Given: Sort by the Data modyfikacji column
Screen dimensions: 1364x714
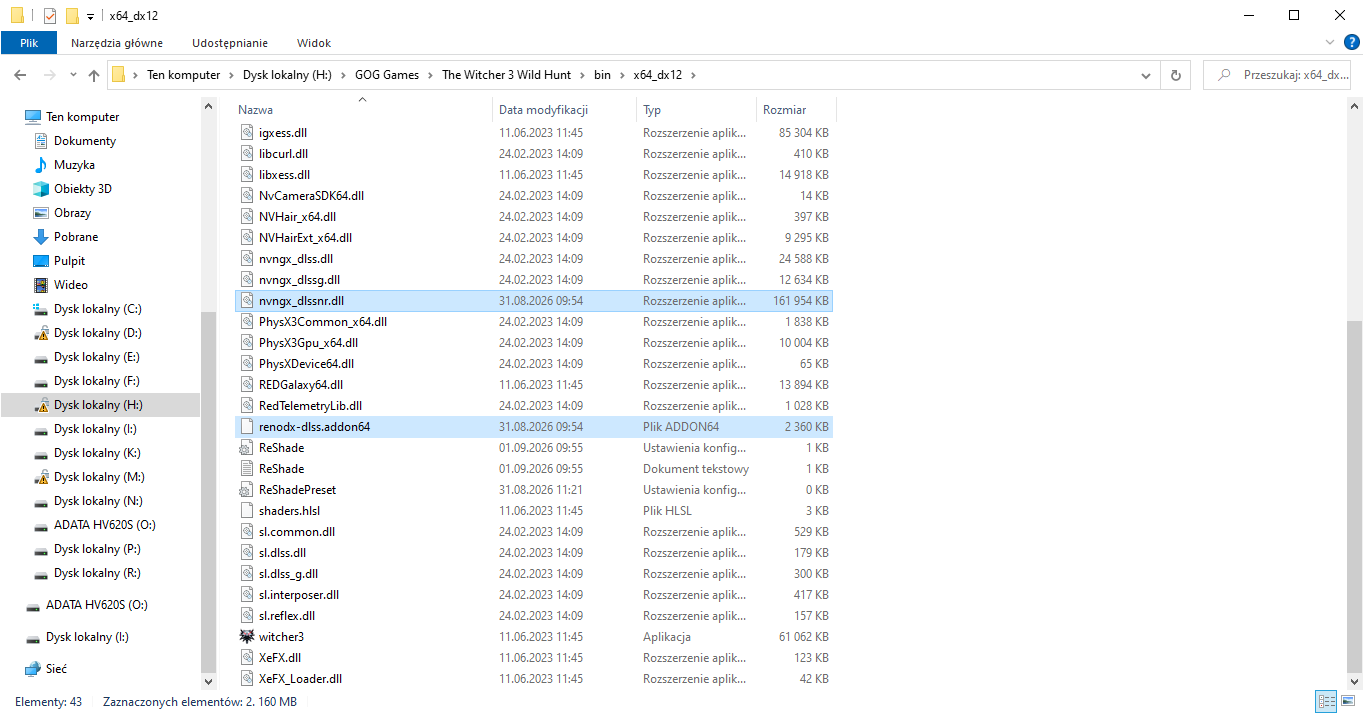Looking at the screenshot, I should [565, 110].
